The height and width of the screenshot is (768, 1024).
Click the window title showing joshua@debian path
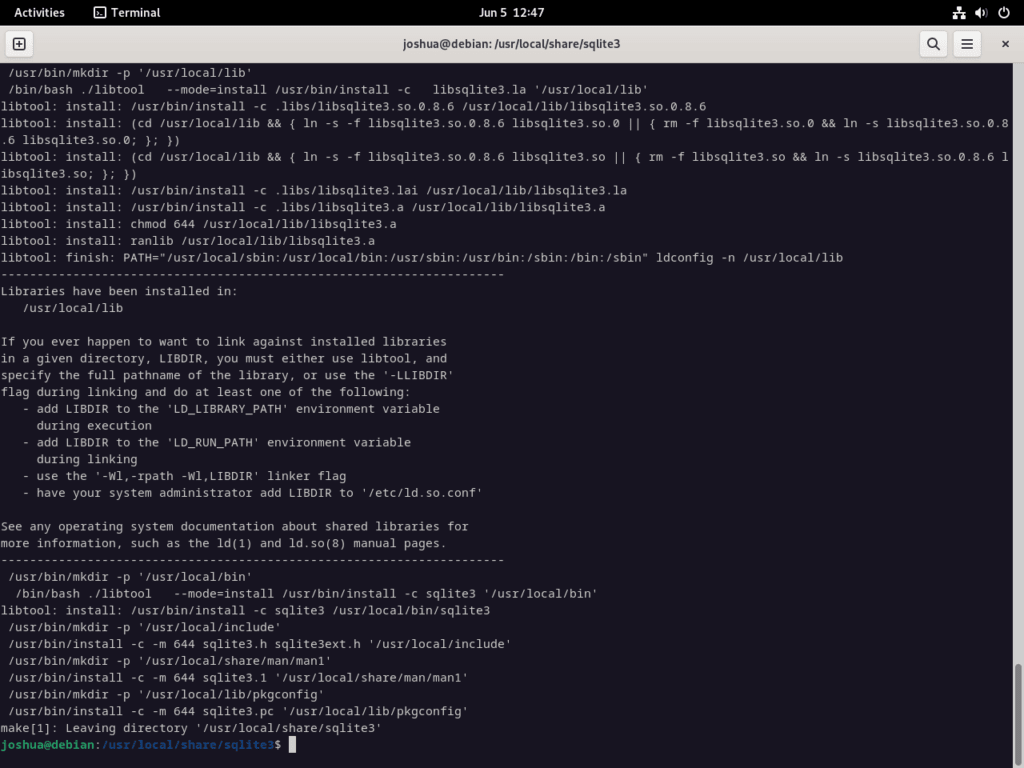click(x=511, y=44)
